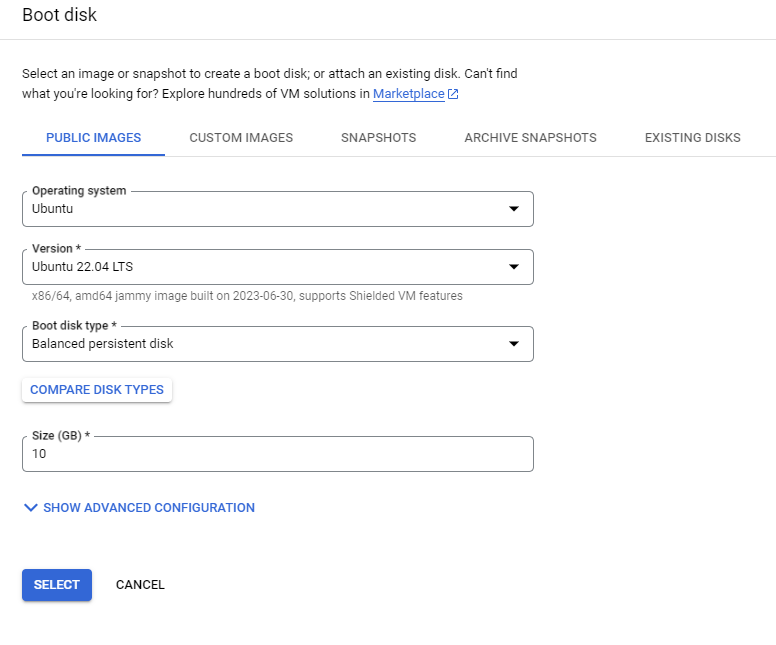Open the Snapshots tab

(379, 138)
